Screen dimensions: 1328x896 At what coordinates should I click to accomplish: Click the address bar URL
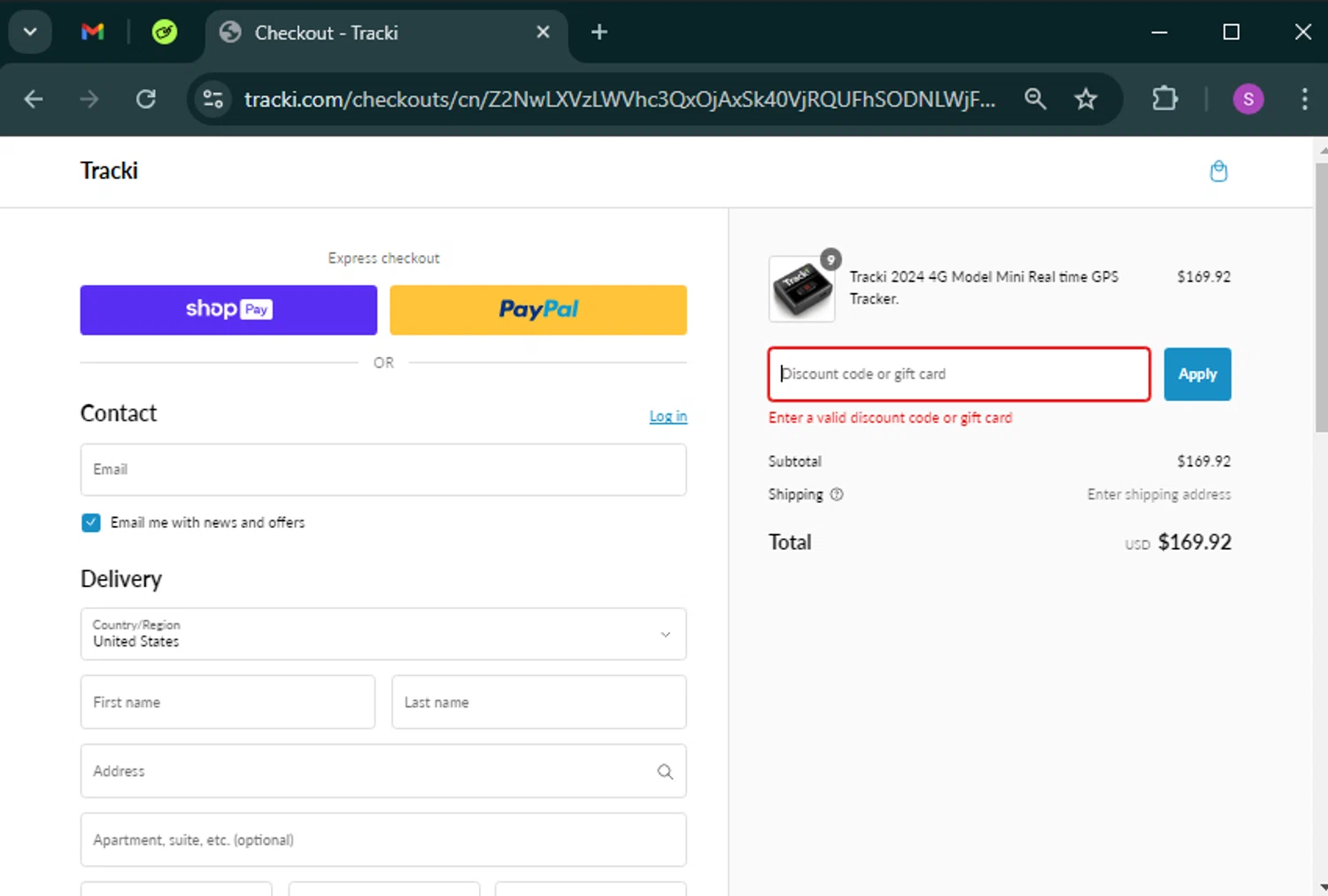[620, 99]
